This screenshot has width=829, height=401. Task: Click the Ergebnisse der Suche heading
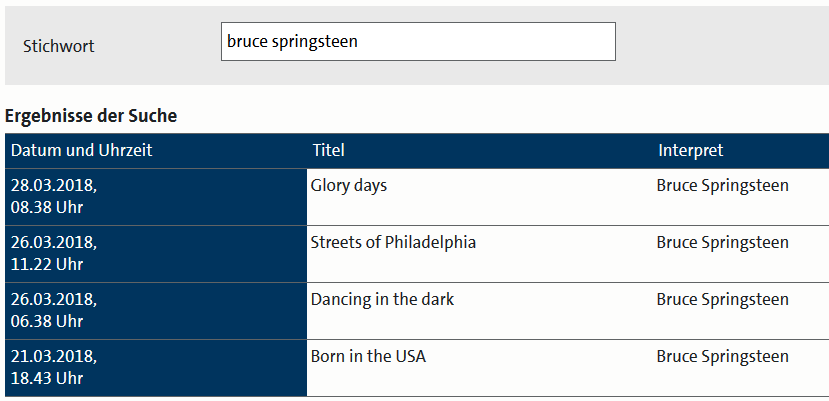(91, 116)
